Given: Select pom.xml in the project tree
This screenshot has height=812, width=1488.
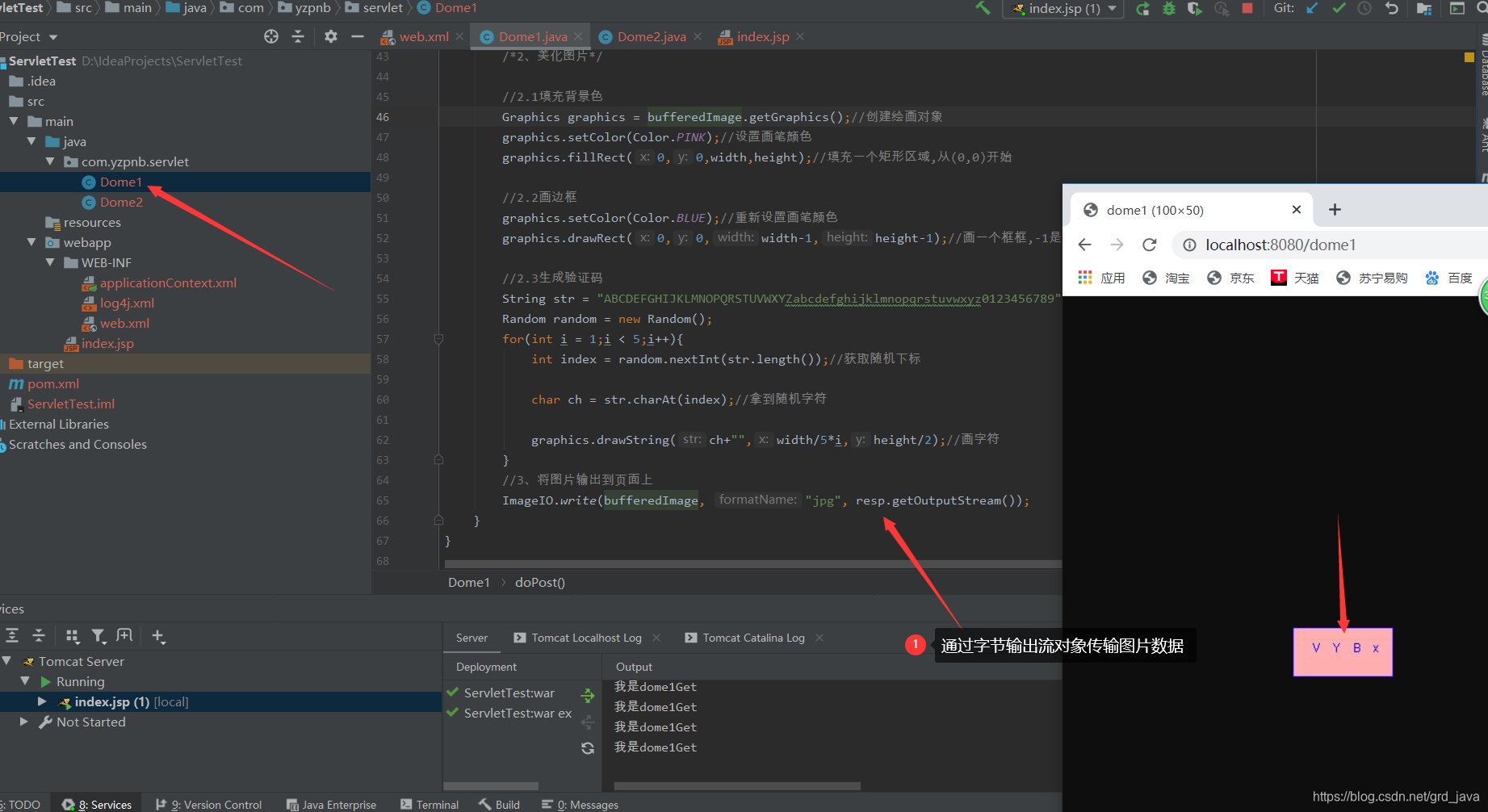Looking at the screenshot, I should (53, 383).
